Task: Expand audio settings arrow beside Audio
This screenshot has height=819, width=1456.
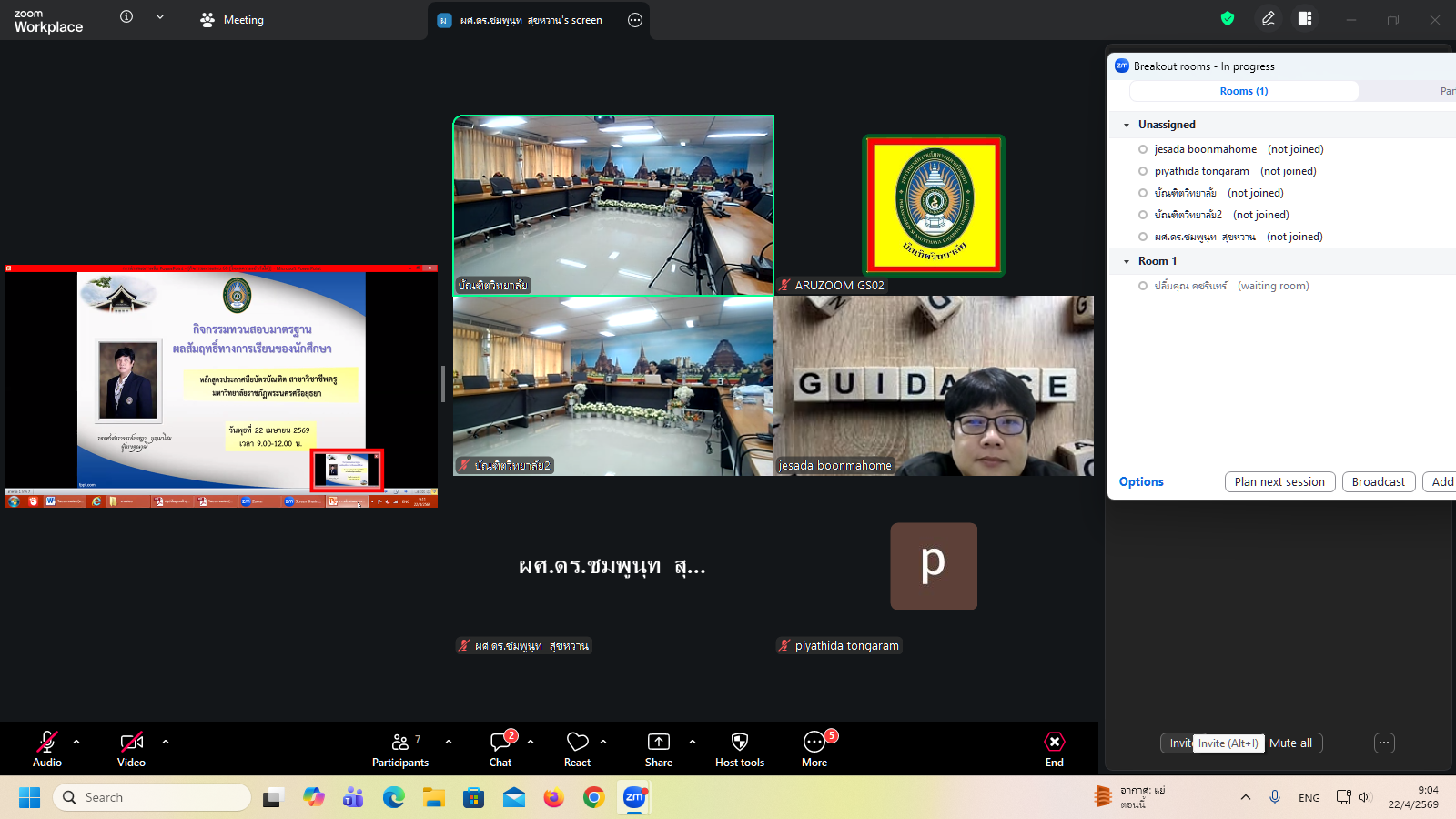Action: [76, 742]
